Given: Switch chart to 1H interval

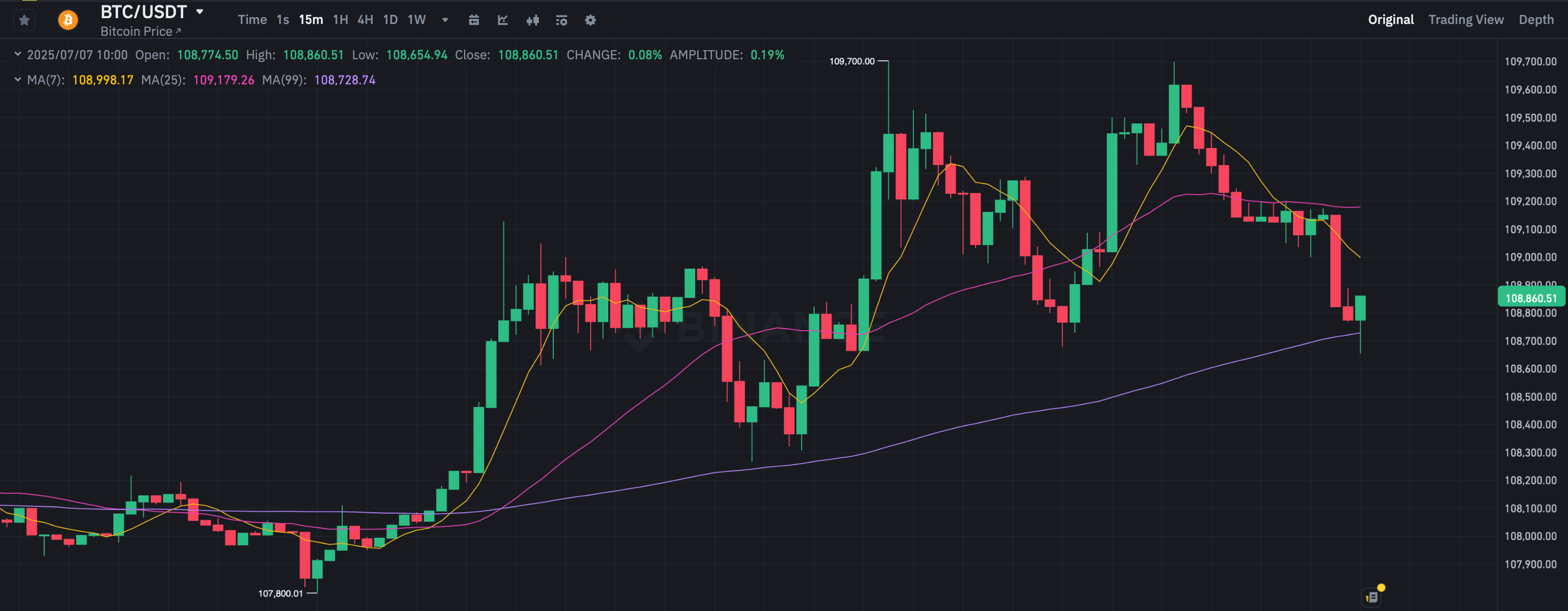Looking at the screenshot, I should coord(340,20).
